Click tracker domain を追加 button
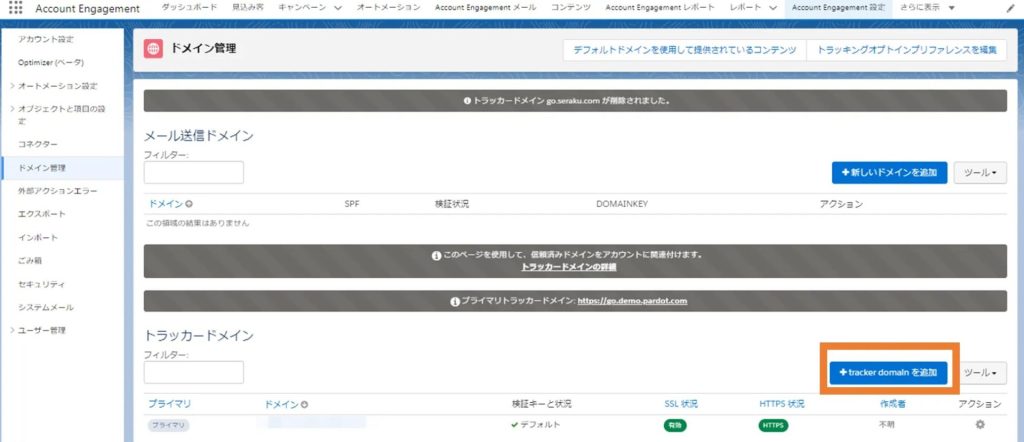This screenshot has height=442, width=1024. pos(888,372)
